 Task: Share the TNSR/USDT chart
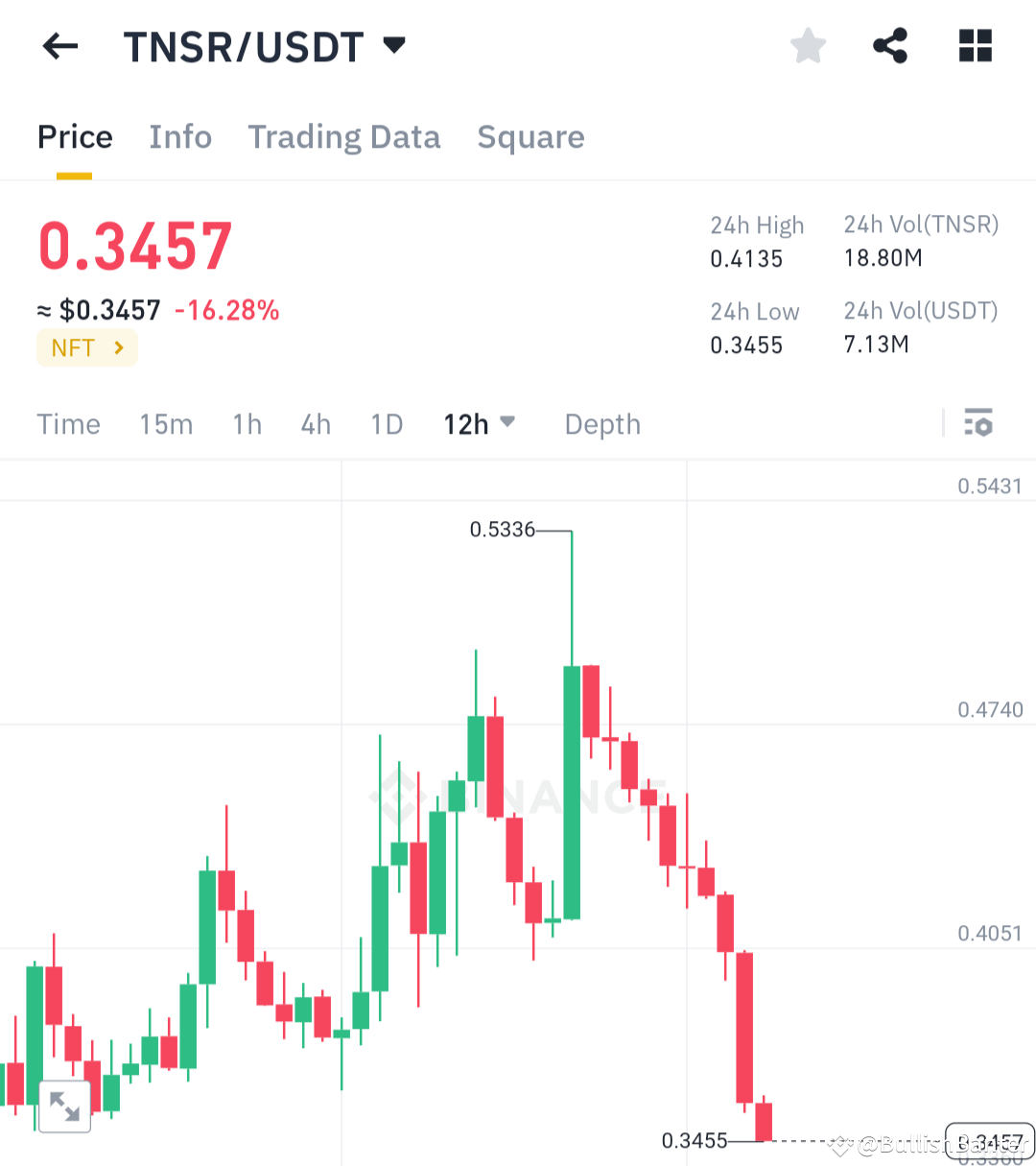tap(890, 44)
